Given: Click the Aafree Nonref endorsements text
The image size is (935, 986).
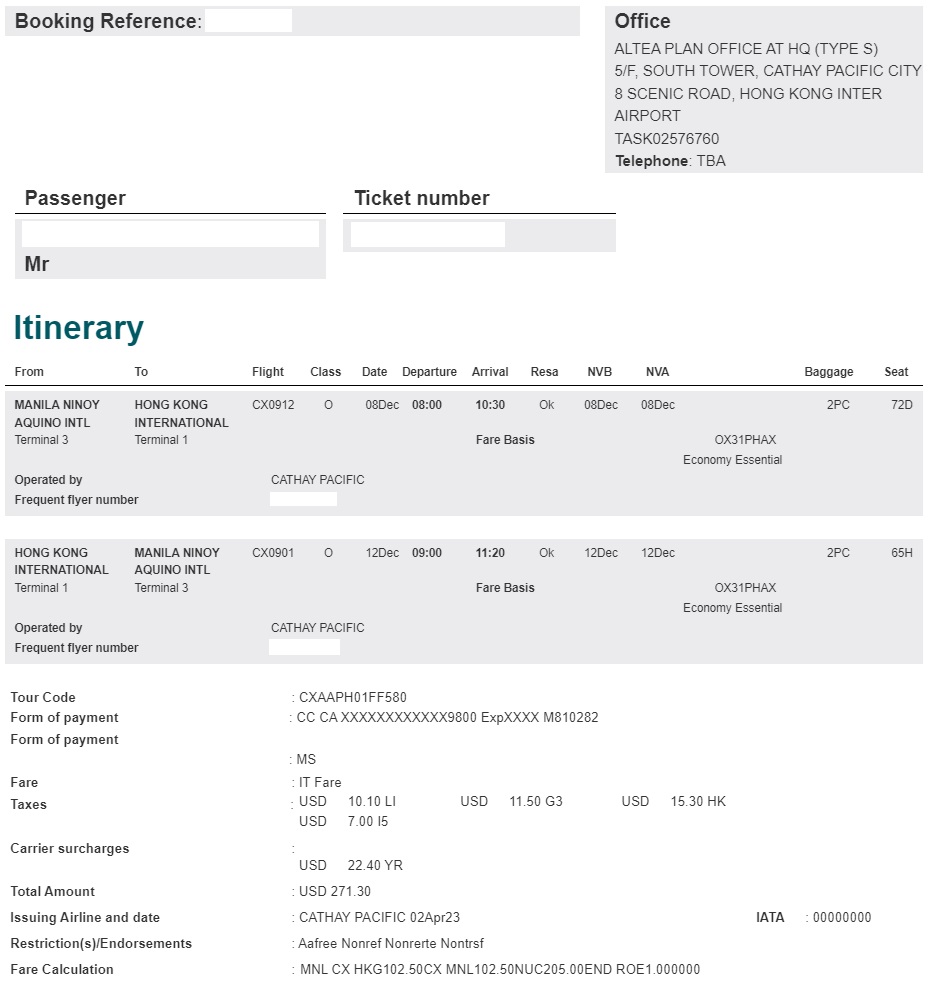Looking at the screenshot, I should coord(391,943).
